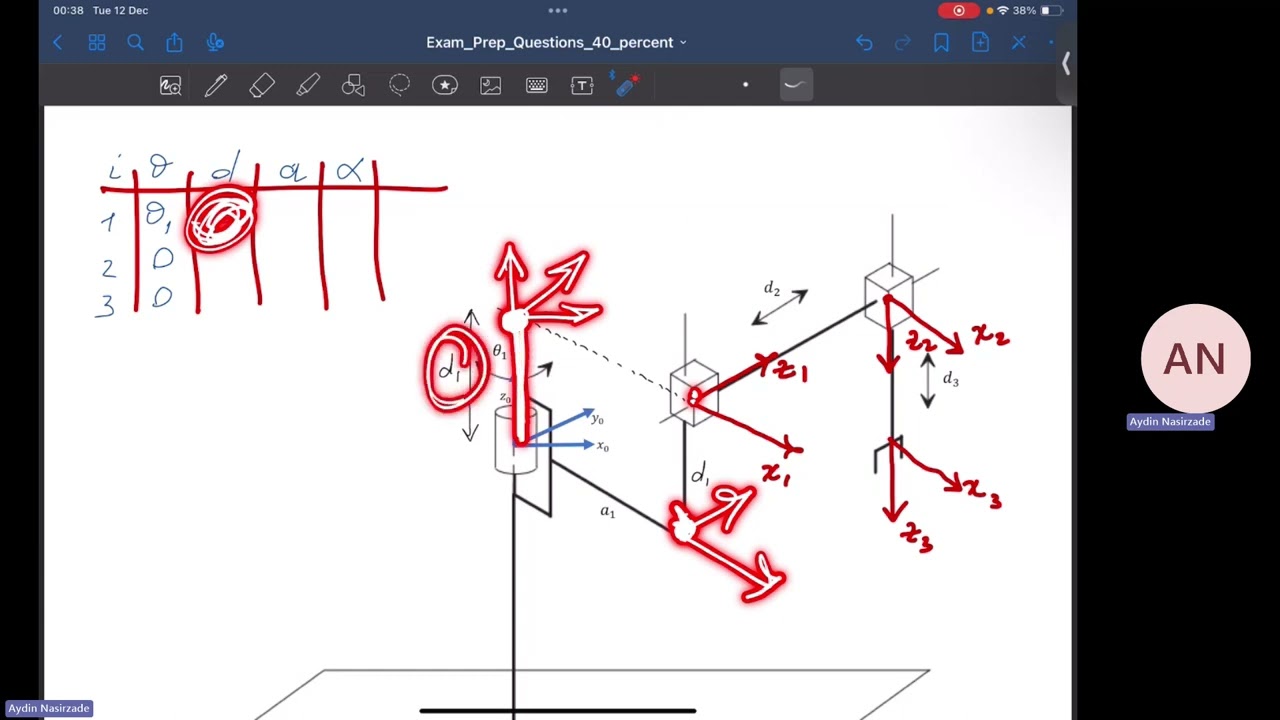This screenshot has width=1280, height=720.
Task: Tap the battery 38% indicator
Action: coord(1037,10)
